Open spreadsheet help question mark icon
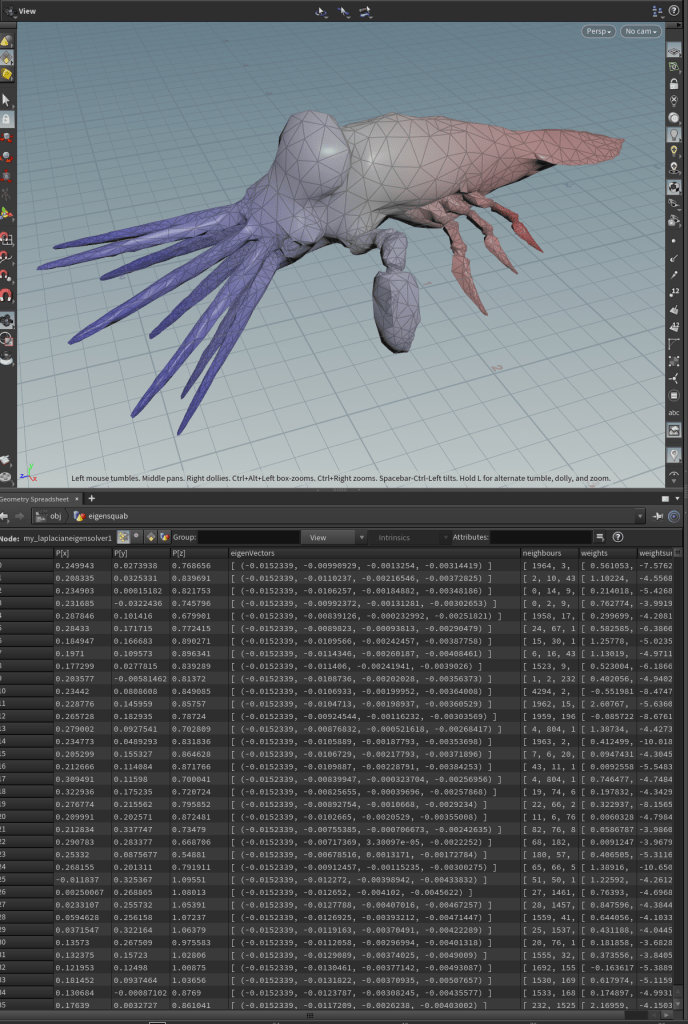This screenshot has width=688, height=1024. pyautogui.click(x=617, y=537)
